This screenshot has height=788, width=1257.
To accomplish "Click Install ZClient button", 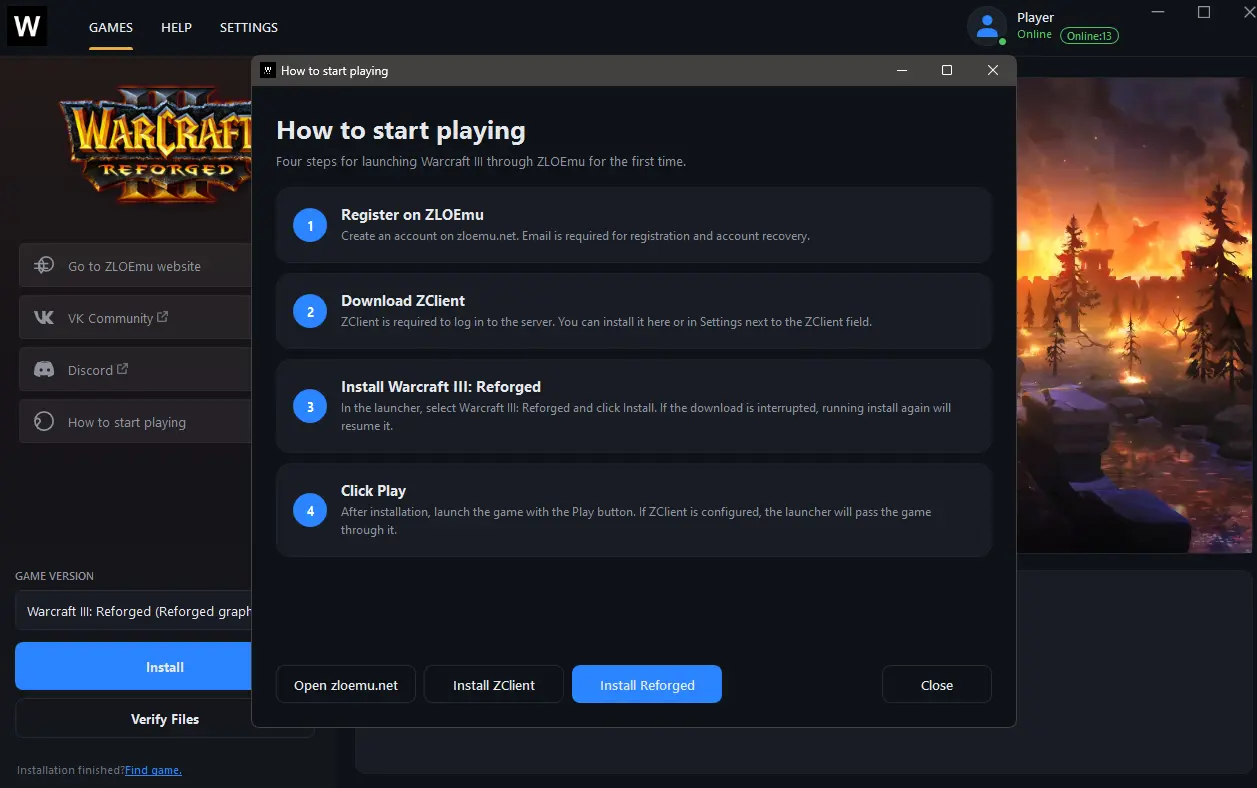I will pyautogui.click(x=494, y=685).
